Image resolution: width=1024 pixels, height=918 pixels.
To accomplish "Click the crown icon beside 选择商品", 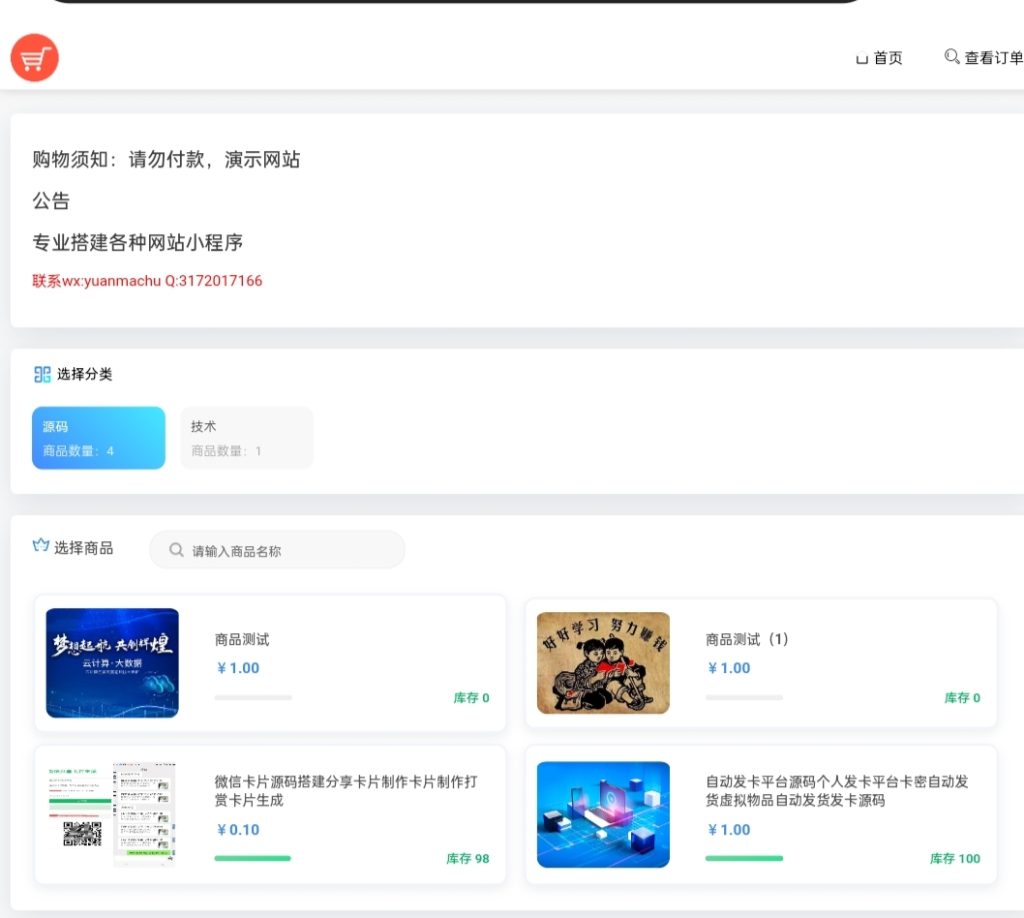I will (41, 547).
